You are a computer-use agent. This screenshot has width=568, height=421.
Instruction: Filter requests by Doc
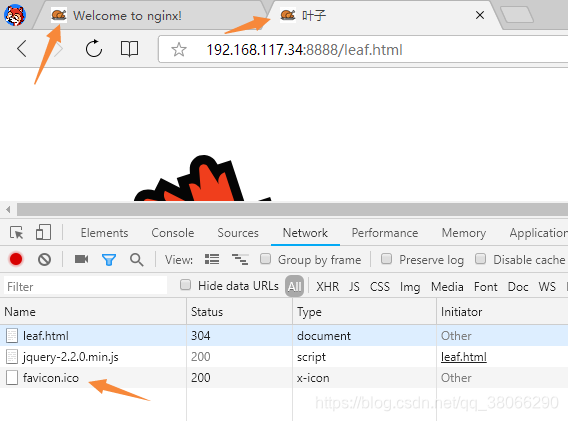[x=518, y=287]
